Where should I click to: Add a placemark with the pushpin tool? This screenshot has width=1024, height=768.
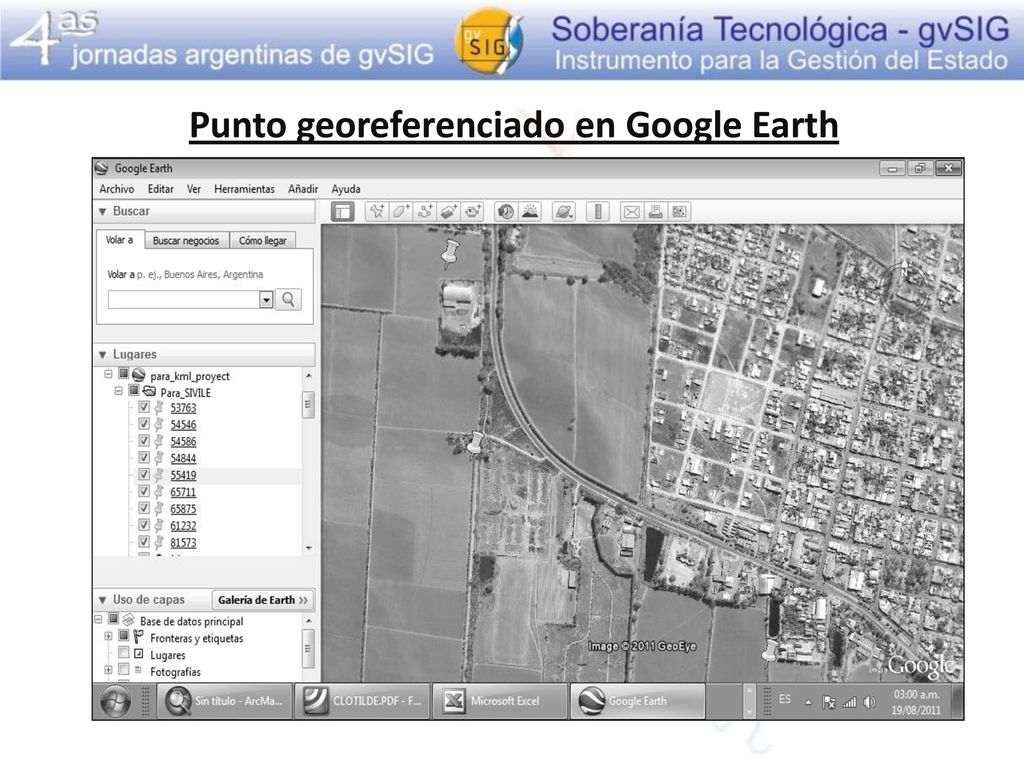pyautogui.click(x=377, y=212)
